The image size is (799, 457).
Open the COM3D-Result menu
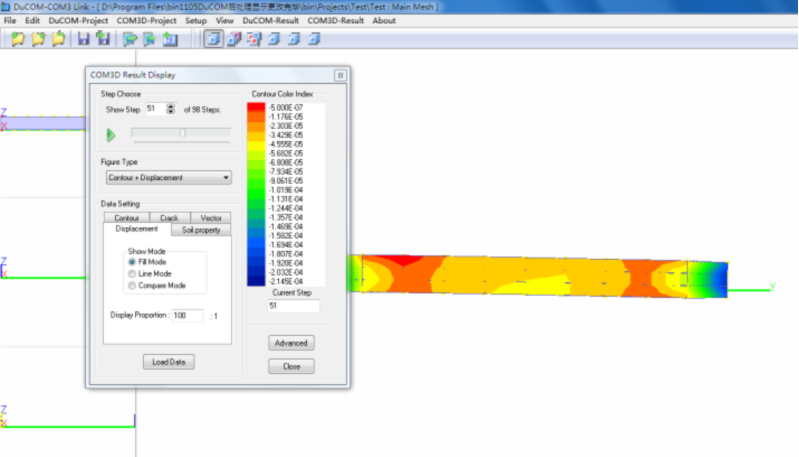(x=335, y=20)
